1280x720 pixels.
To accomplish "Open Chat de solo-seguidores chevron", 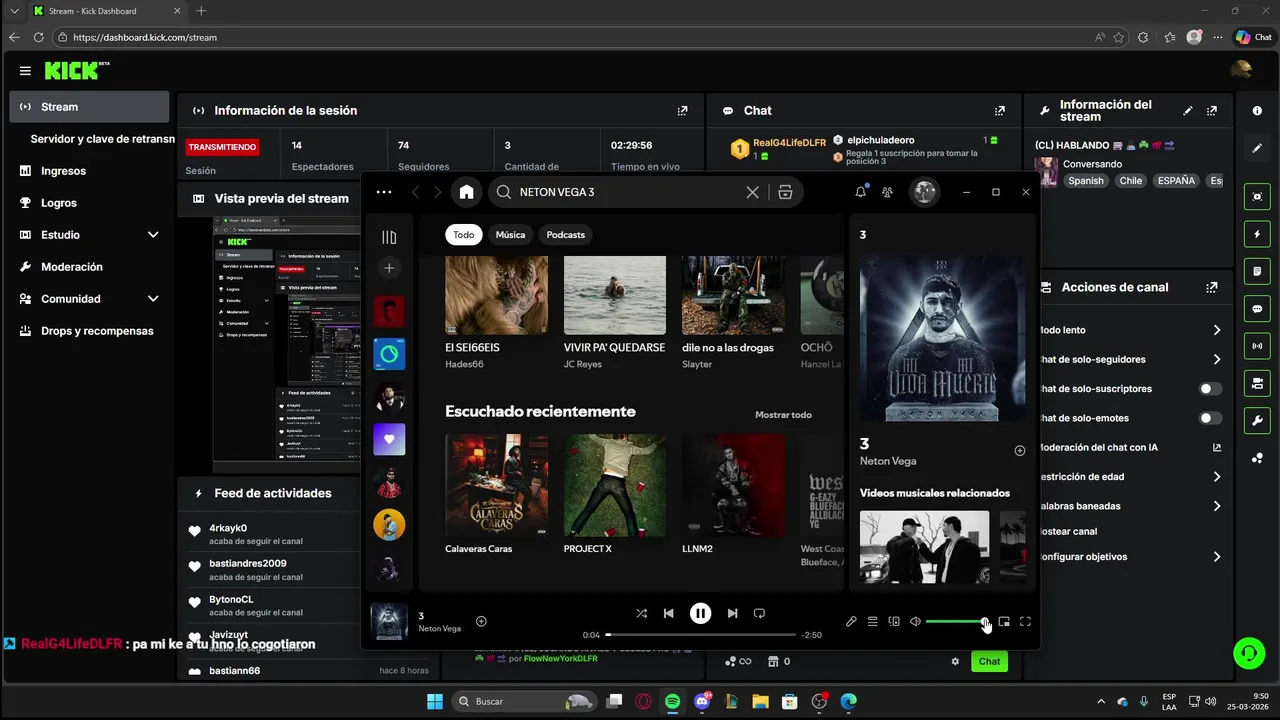I will 1217,359.
